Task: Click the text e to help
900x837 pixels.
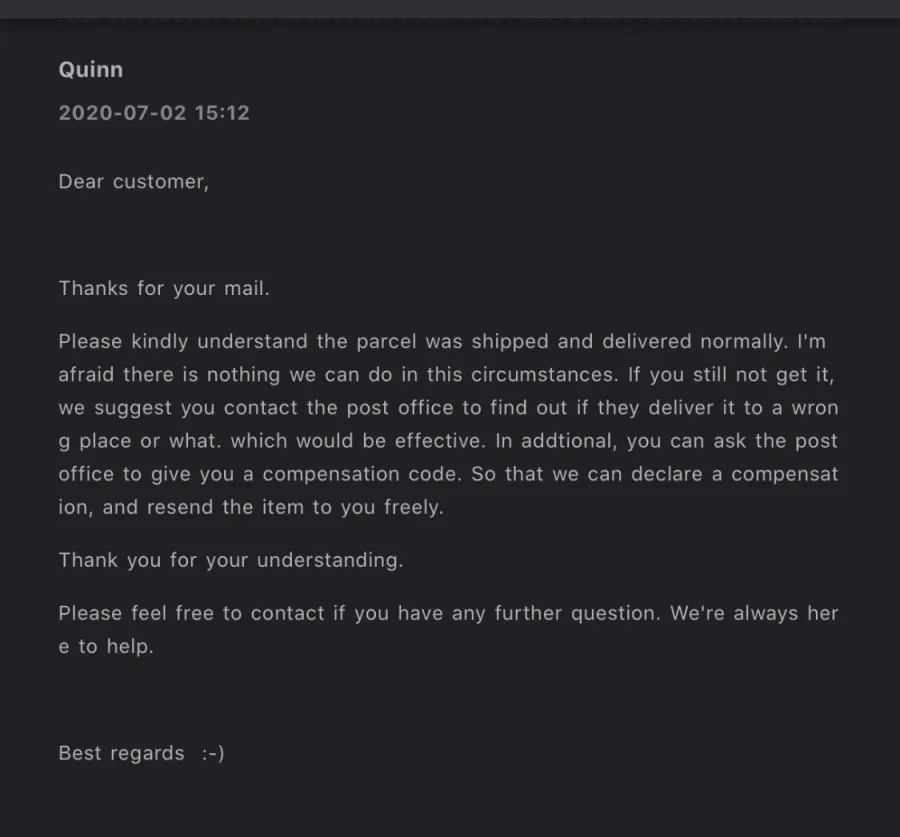Action: click(106, 646)
